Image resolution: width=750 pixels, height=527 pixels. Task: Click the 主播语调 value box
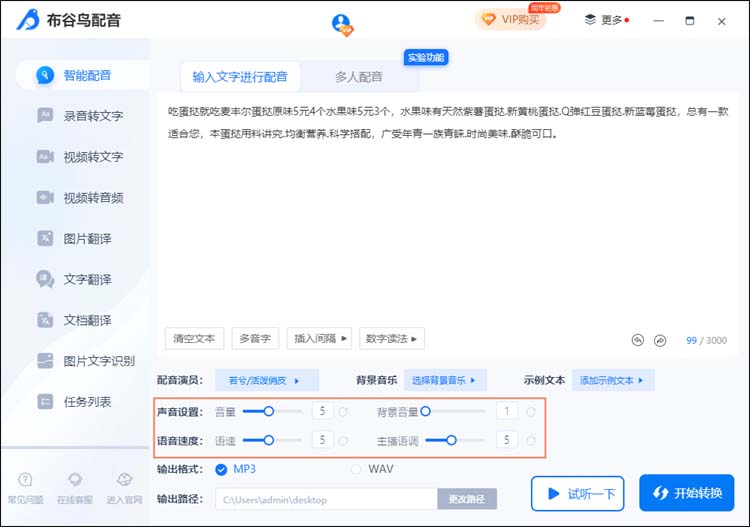pyautogui.click(x=507, y=439)
